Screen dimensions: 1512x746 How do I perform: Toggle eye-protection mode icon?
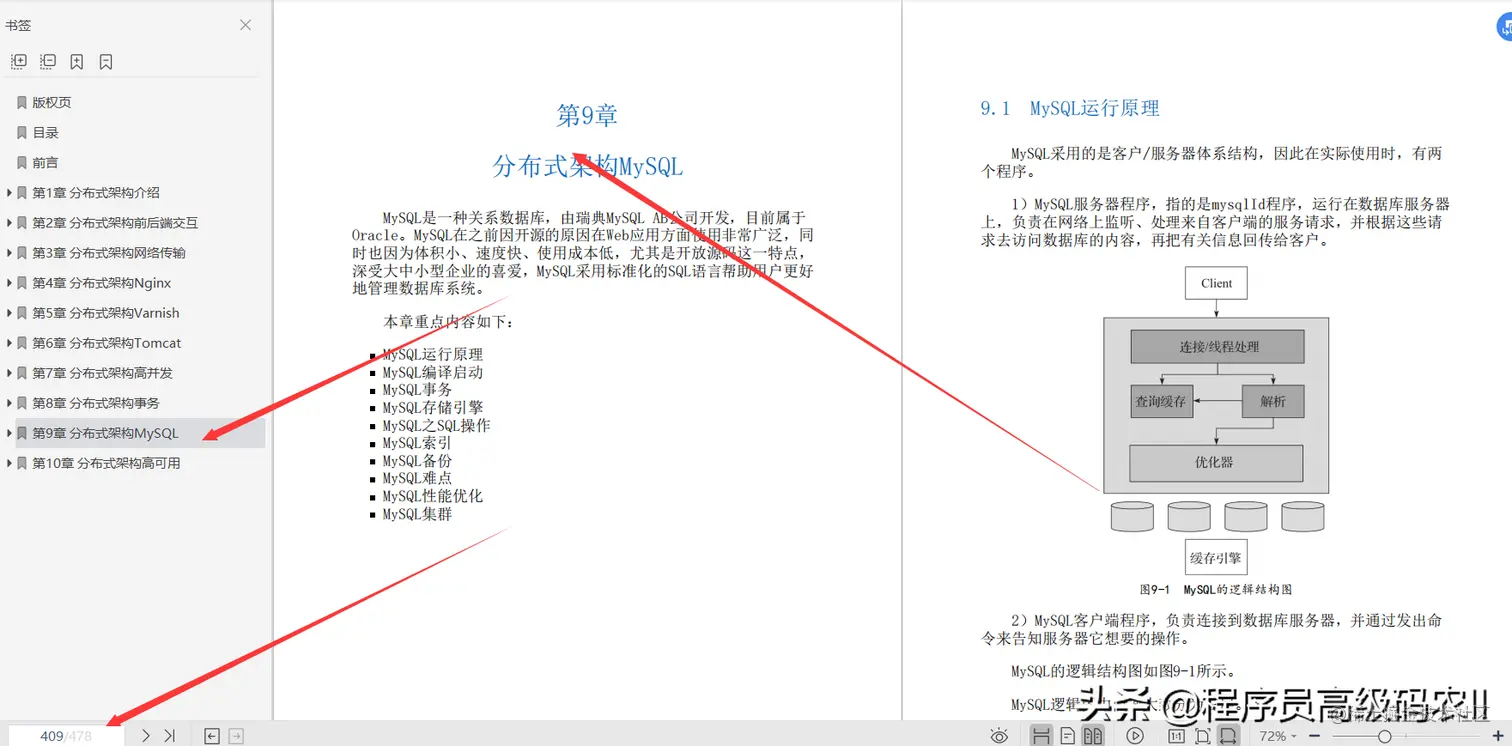click(x=999, y=736)
